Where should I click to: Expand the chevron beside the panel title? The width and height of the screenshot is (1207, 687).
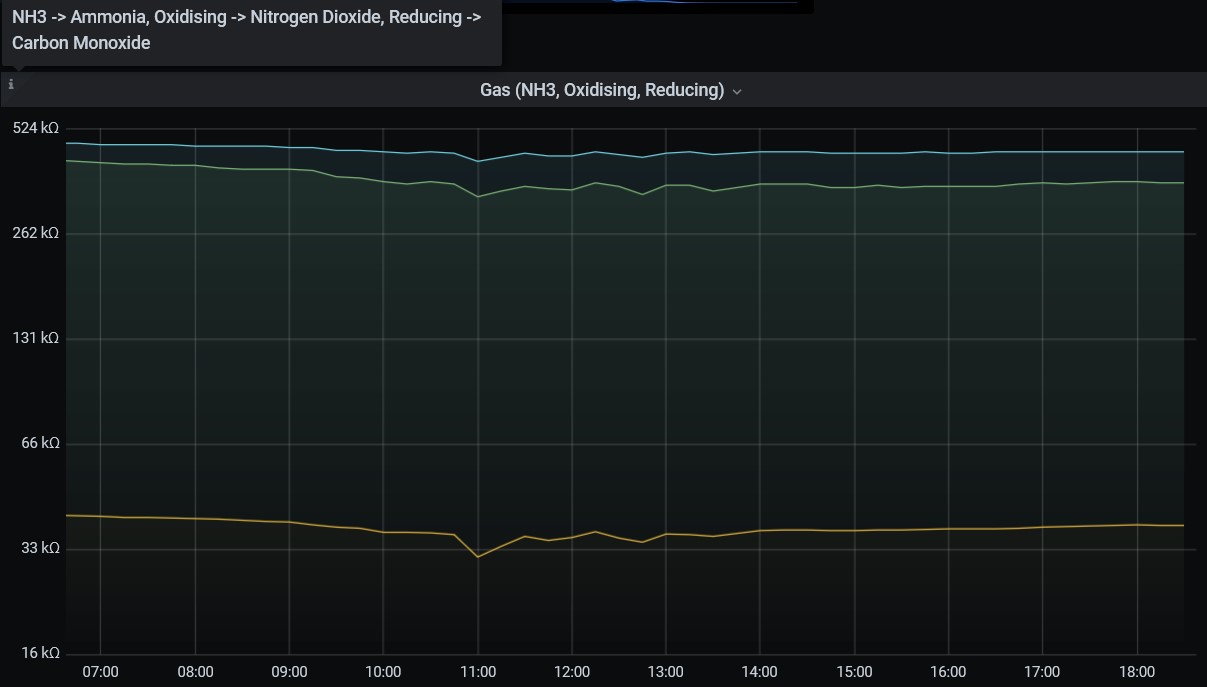pos(737,91)
